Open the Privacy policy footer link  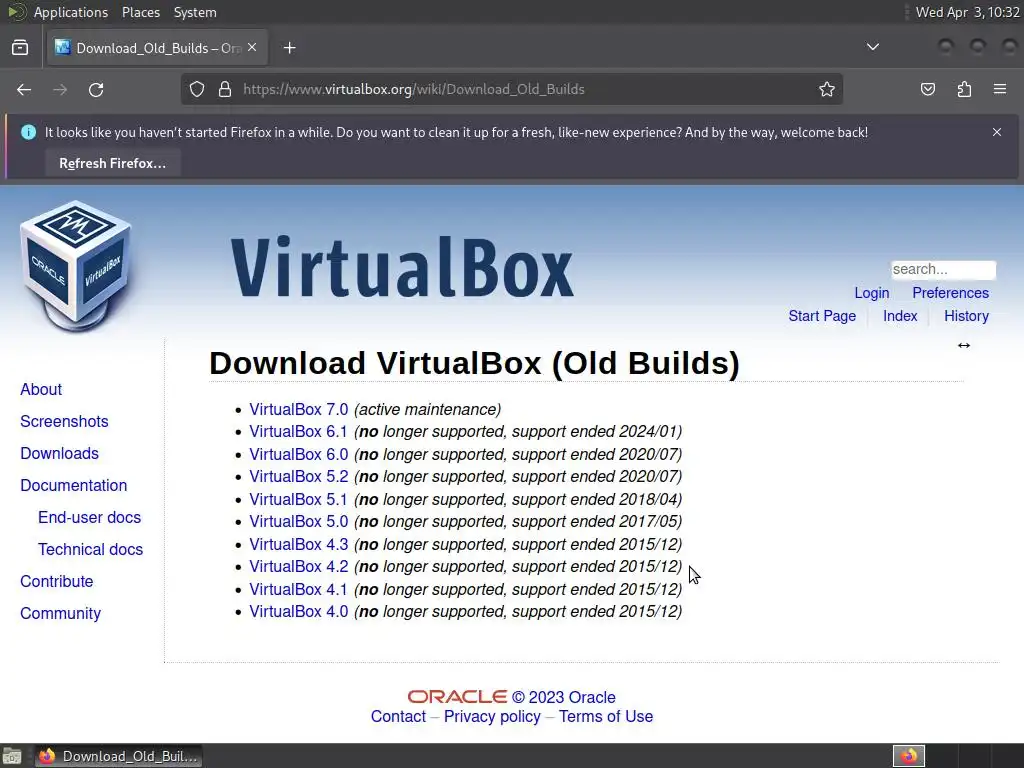click(x=492, y=716)
